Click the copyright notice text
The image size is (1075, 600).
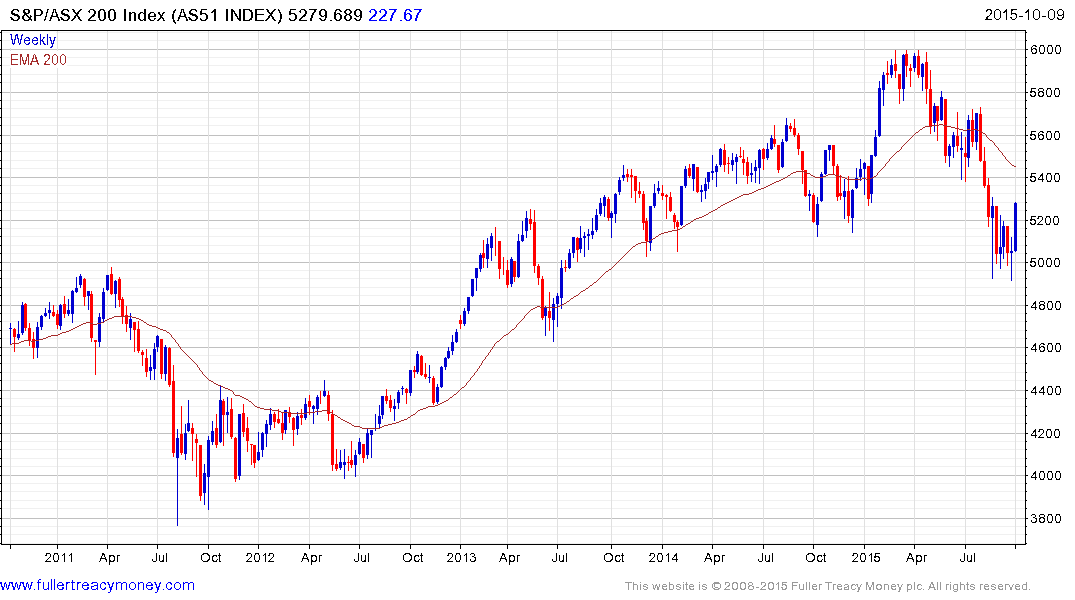pos(828,586)
